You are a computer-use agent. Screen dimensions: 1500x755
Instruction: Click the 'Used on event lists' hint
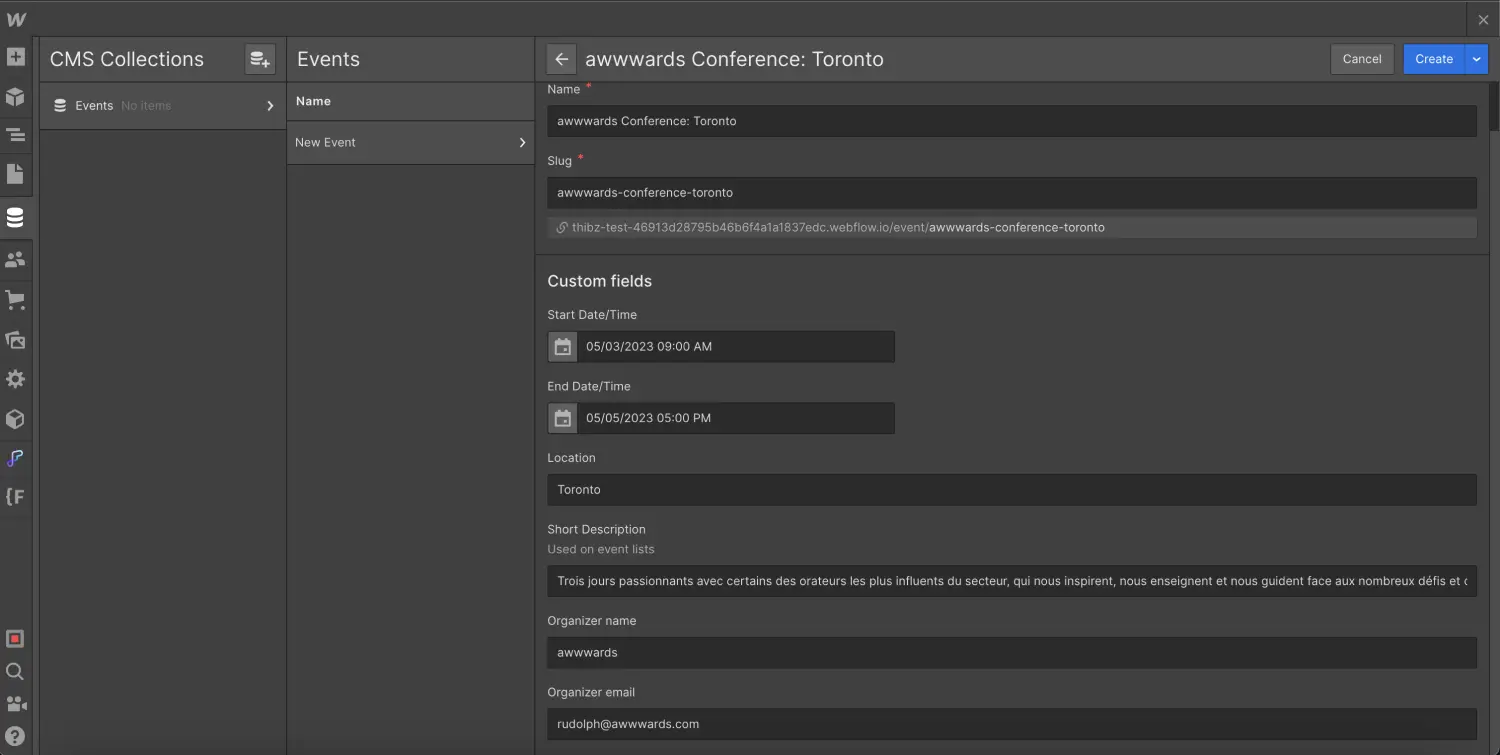[x=601, y=549]
